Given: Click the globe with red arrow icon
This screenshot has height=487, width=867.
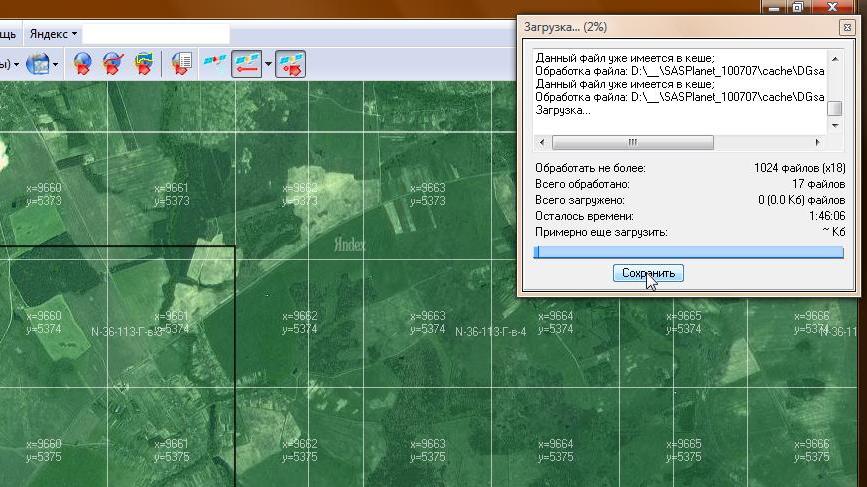Looking at the screenshot, I should coord(82,64).
